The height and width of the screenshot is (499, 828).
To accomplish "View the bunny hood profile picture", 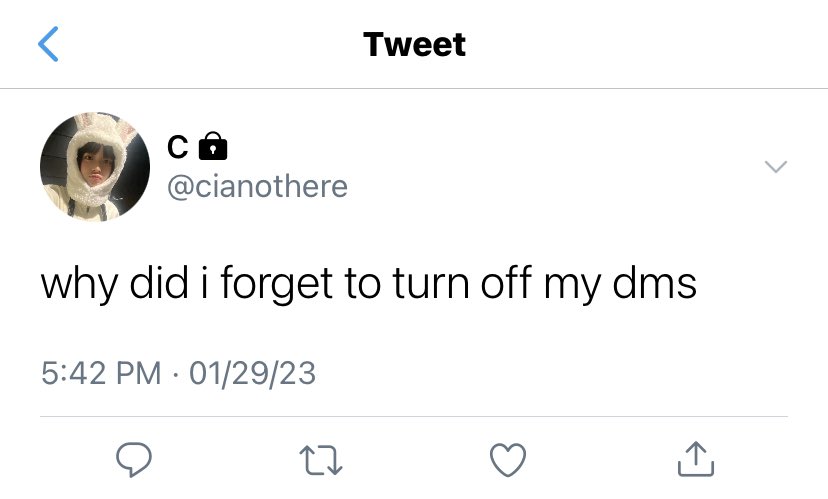I will [x=95, y=167].
